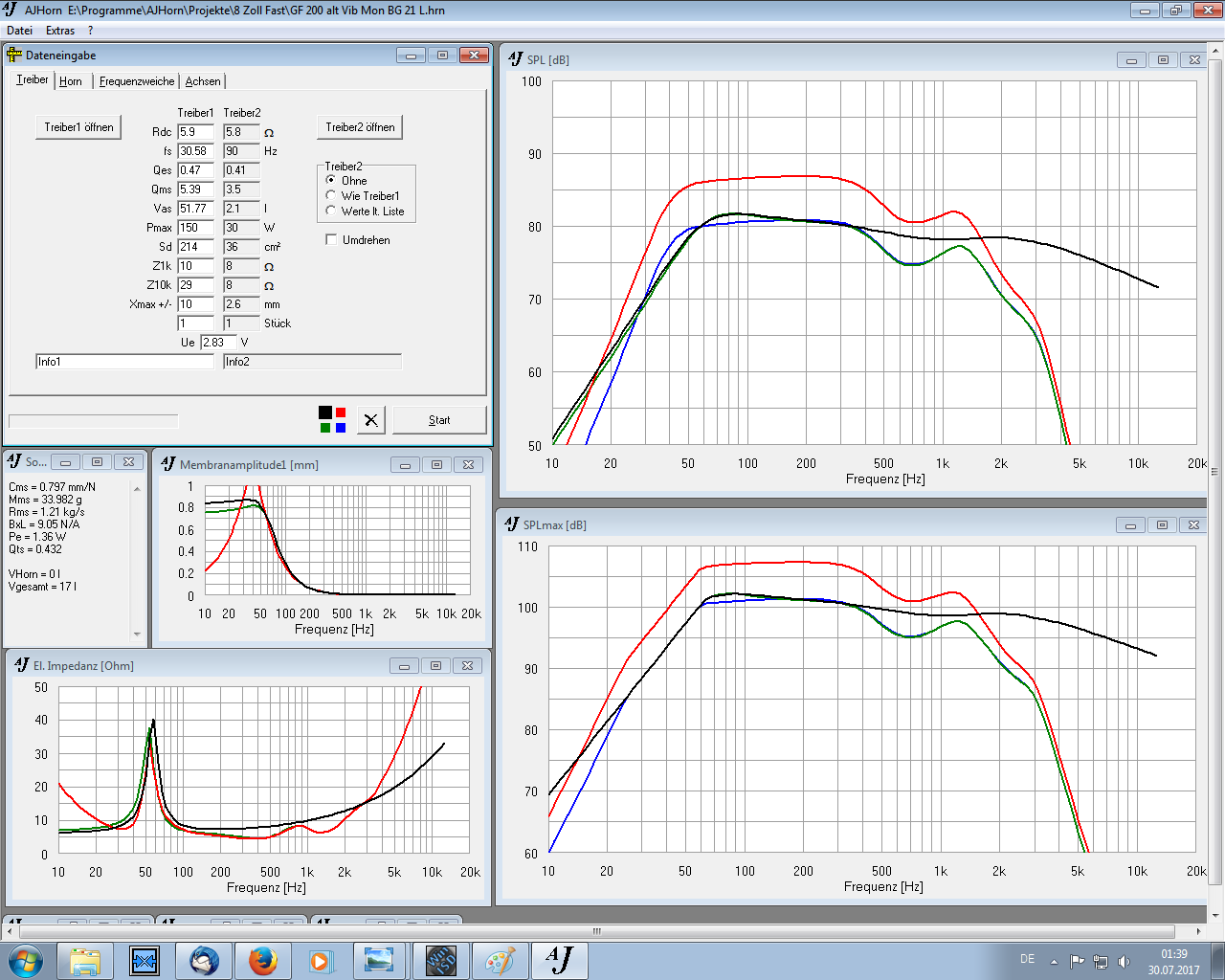Image resolution: width=1225 pixels, height=980 pixels.
Task: Click the Treiber1 Pmax field
Action: click(x=195, y=228)
